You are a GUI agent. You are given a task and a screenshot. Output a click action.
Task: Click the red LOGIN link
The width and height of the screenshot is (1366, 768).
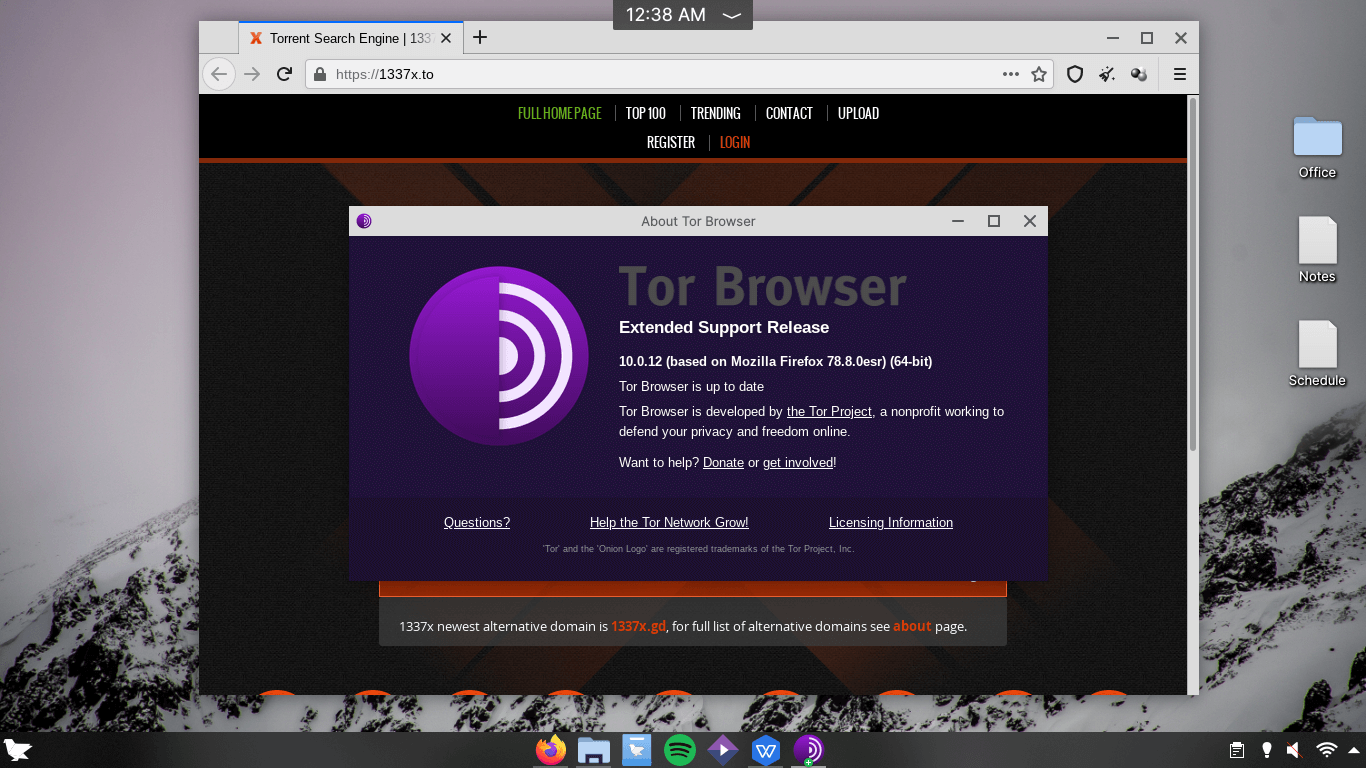(x=735, y=142)
